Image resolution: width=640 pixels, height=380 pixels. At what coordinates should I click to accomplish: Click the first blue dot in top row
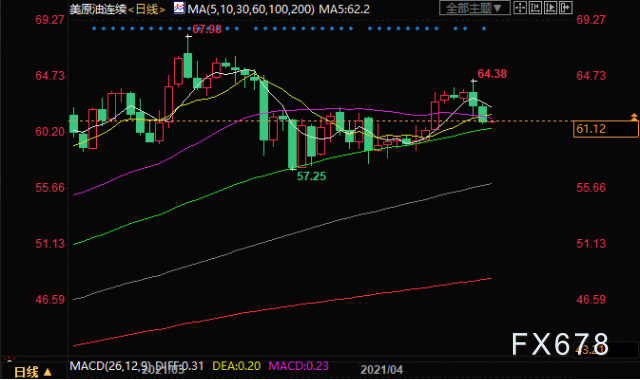point(94,29)
